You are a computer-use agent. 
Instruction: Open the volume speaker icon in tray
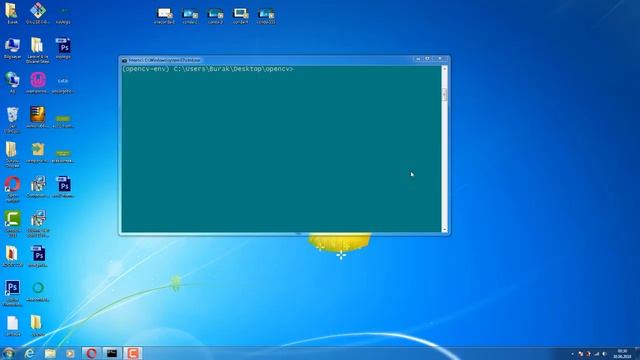604,354
